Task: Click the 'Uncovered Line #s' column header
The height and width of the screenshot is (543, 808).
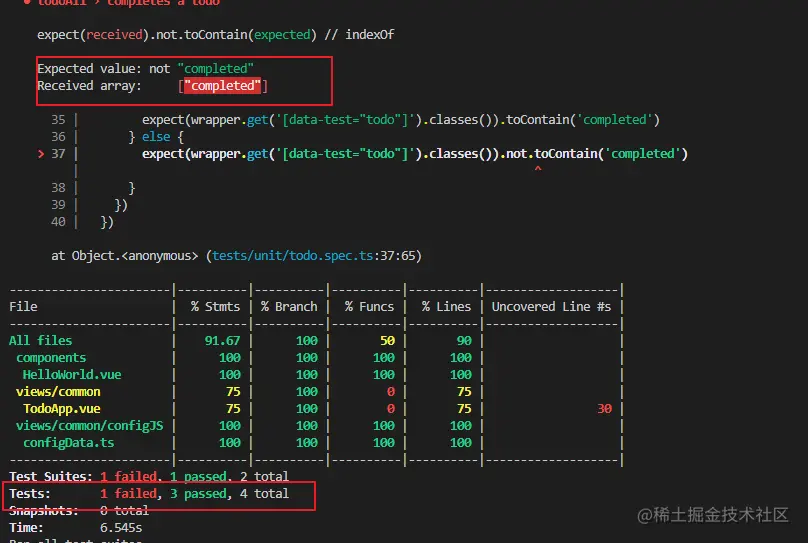Action: point(551,307)
